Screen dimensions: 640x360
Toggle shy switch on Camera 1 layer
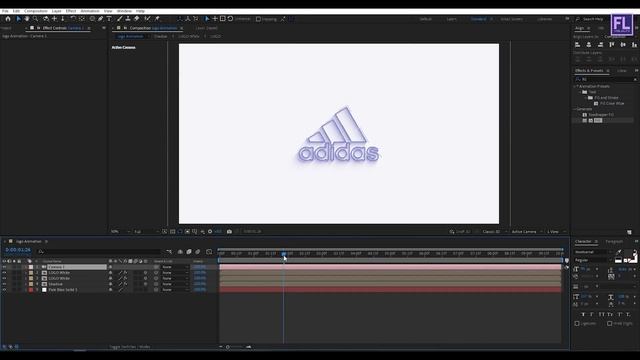110,267
